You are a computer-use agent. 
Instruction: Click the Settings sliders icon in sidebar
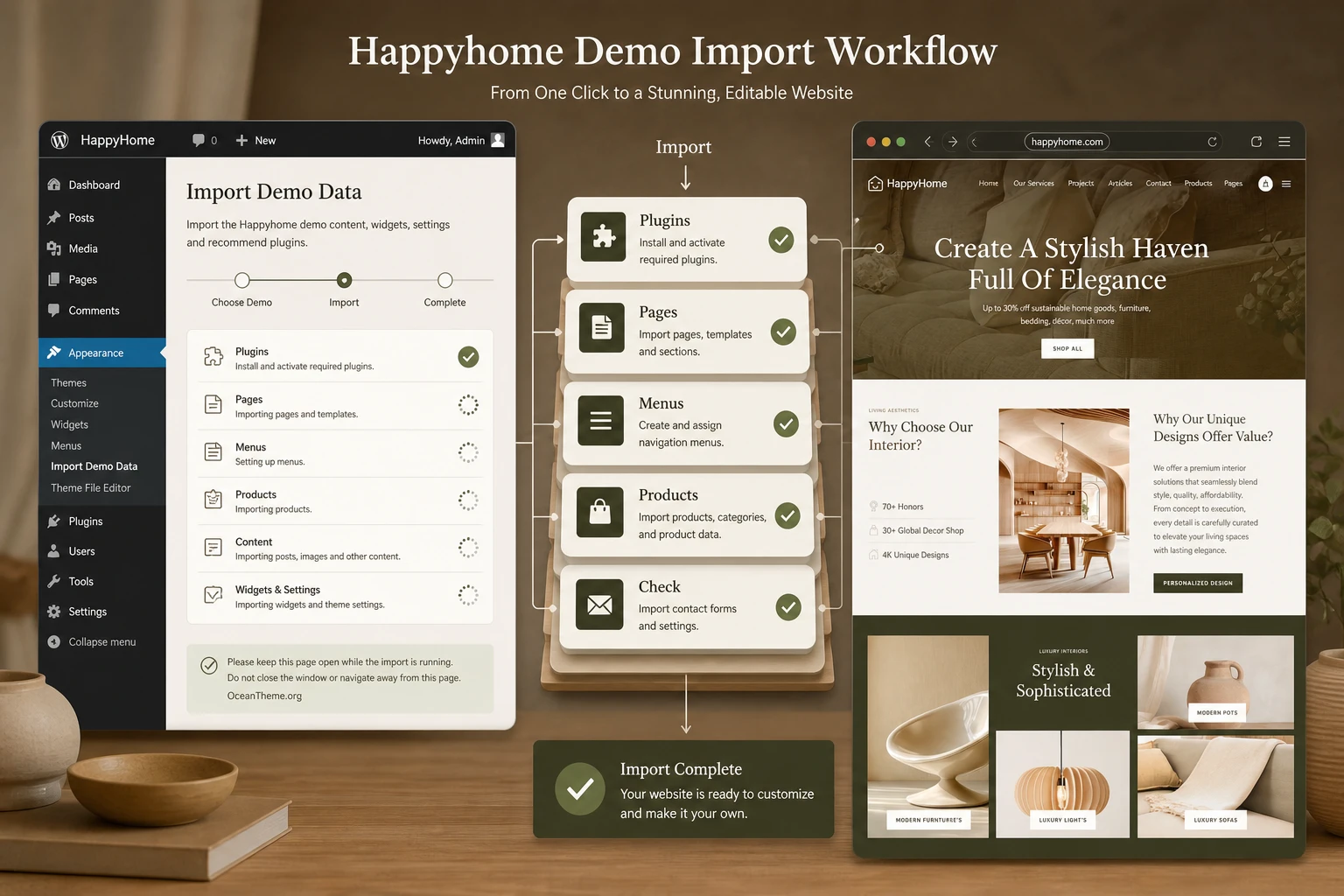click(54, 612)
